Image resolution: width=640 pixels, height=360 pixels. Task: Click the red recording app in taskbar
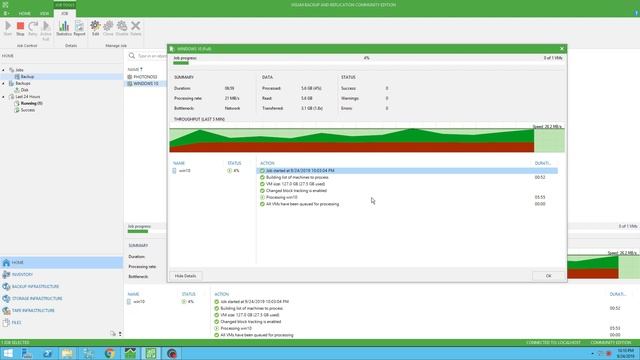(x=172, y=353)
